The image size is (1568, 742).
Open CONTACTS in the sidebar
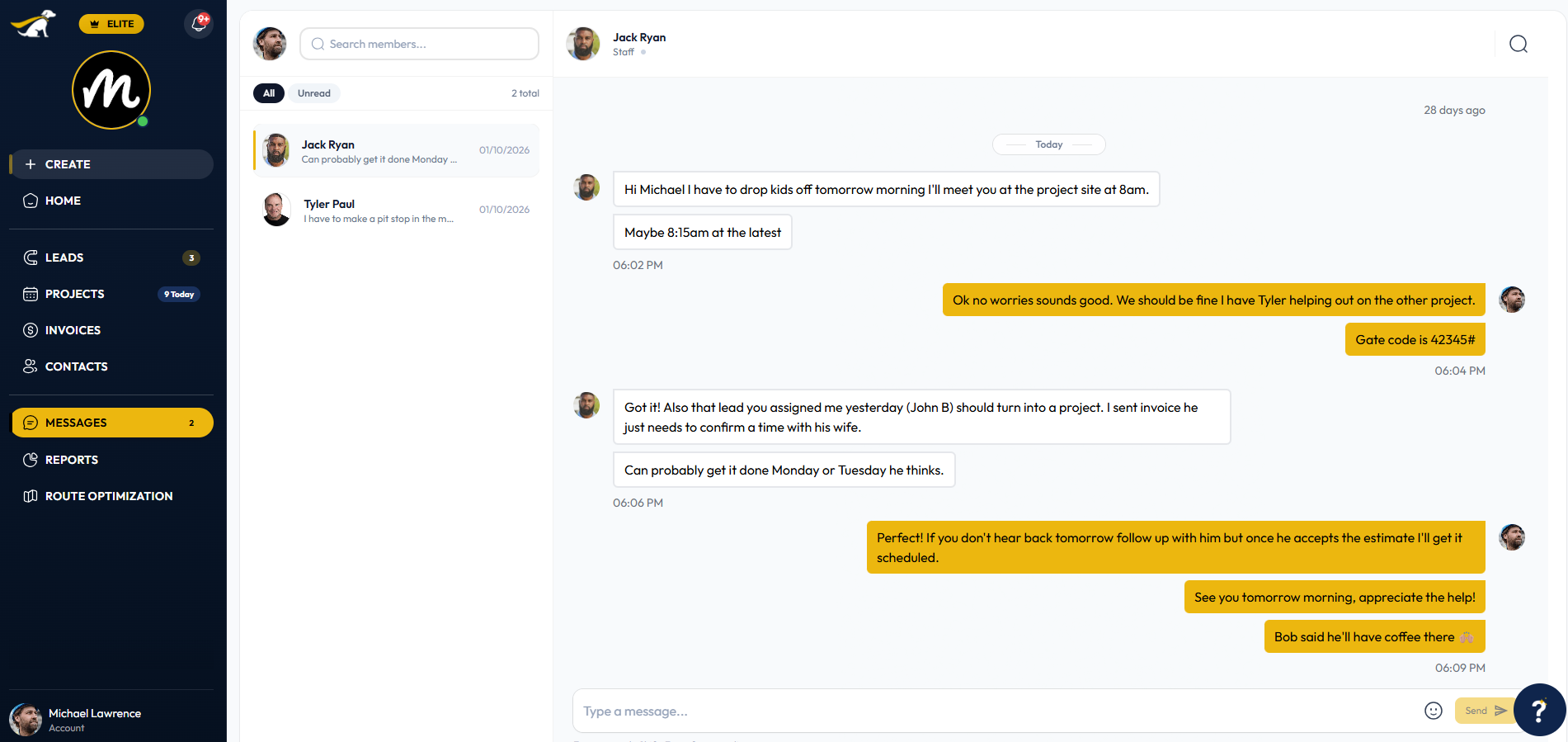[111, 366]
